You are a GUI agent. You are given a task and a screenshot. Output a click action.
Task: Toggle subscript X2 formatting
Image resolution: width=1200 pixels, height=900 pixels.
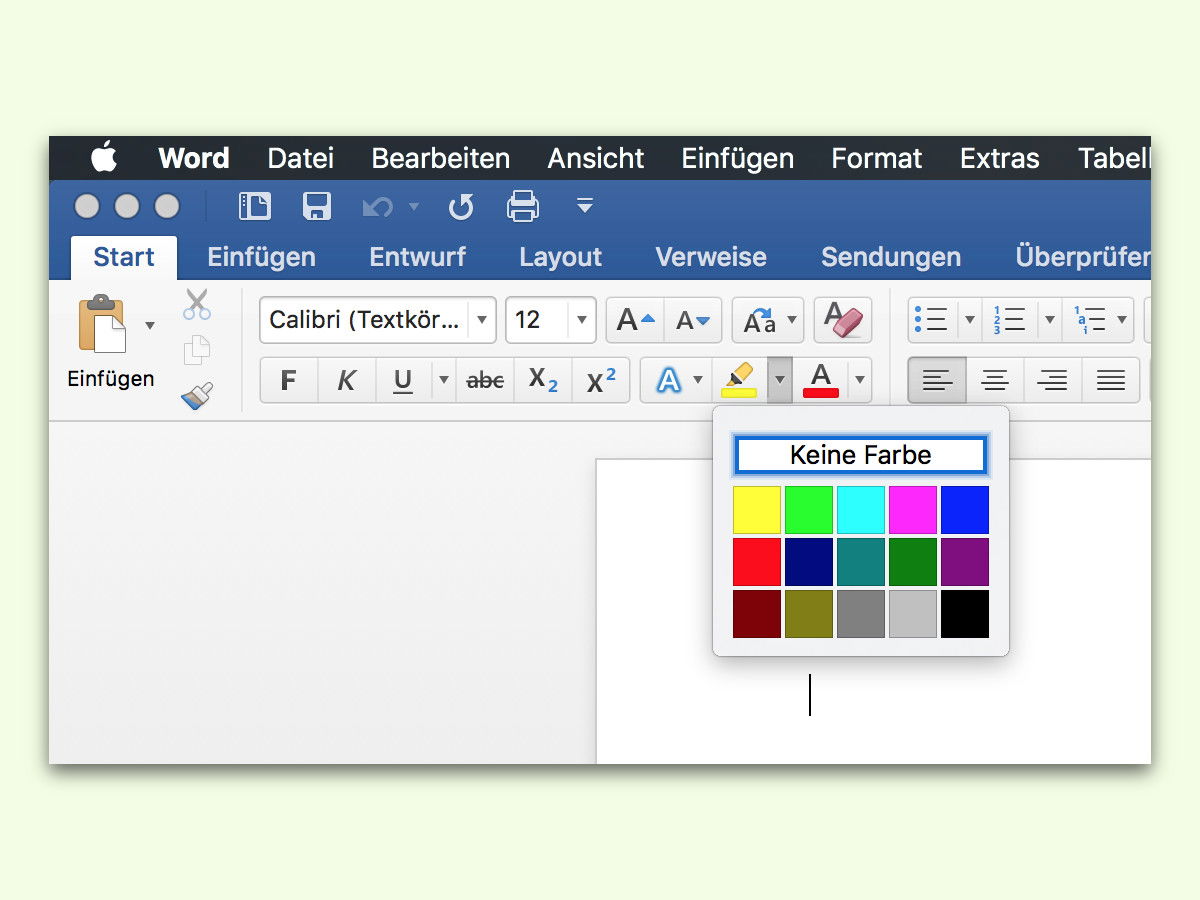pos(544,380)
